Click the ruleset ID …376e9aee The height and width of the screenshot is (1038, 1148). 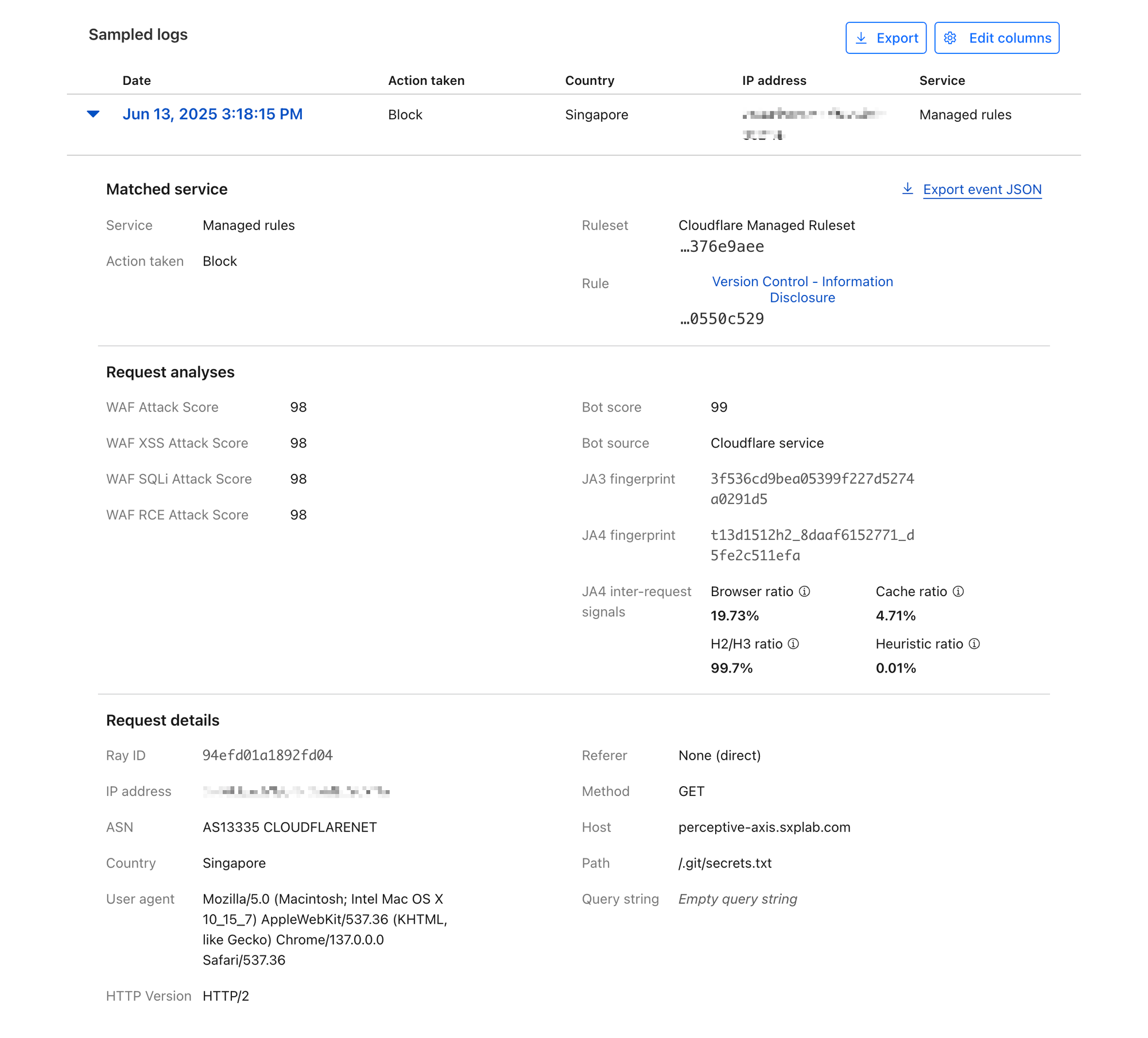click(722, 247)
